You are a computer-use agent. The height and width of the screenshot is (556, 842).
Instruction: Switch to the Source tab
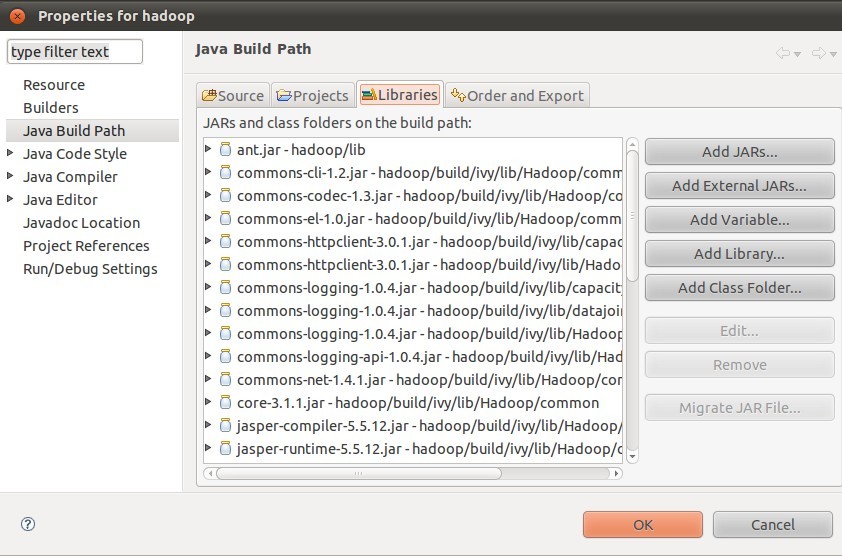[x=233, y=96]
